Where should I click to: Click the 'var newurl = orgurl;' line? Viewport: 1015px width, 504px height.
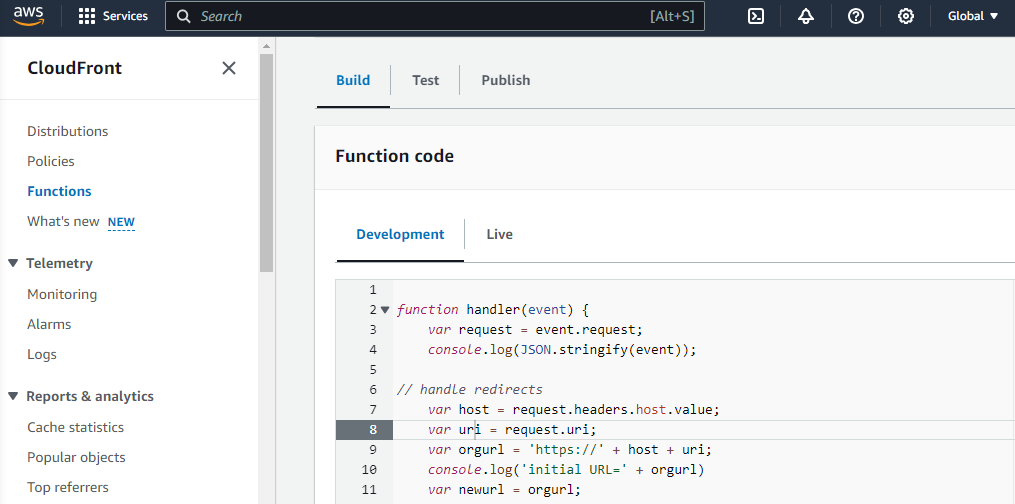tap(504, 489)
